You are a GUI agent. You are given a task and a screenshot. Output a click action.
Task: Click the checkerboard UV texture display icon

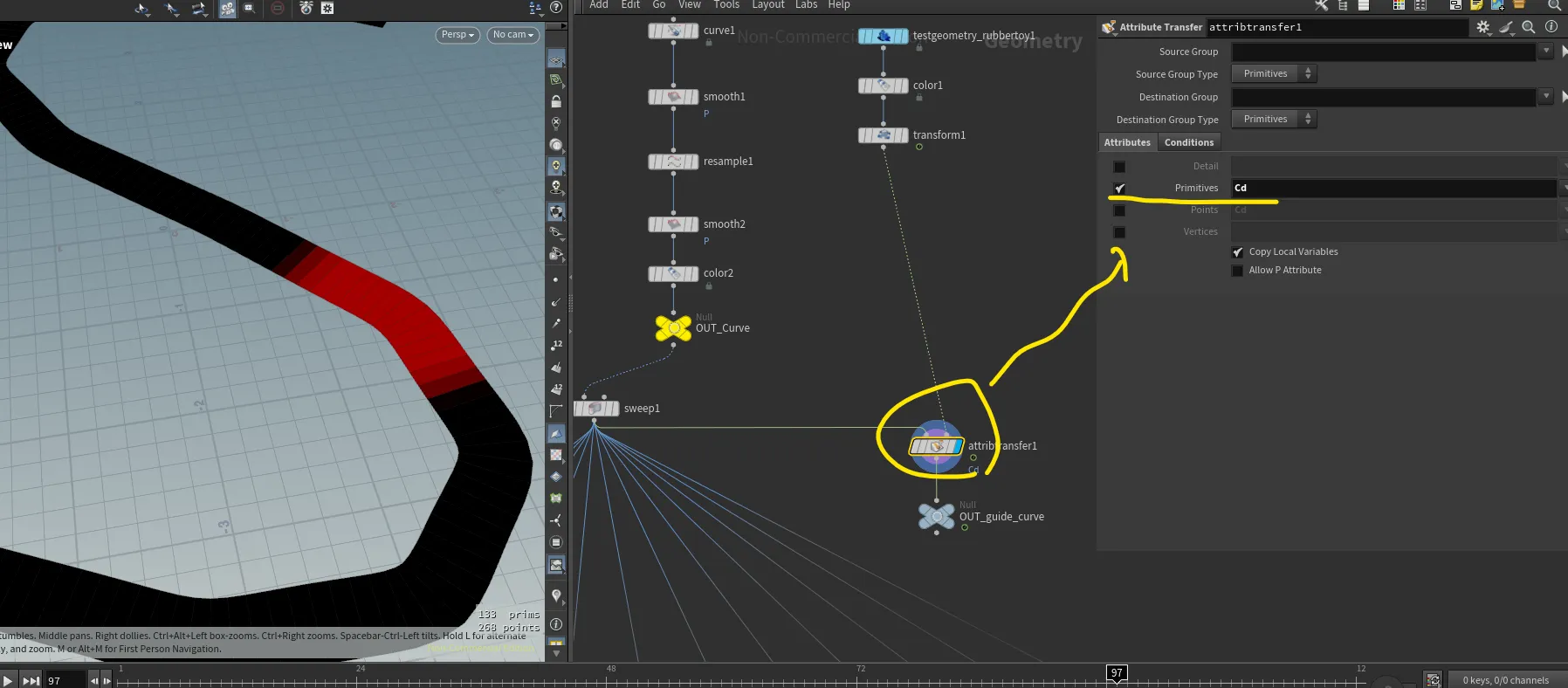556,455
